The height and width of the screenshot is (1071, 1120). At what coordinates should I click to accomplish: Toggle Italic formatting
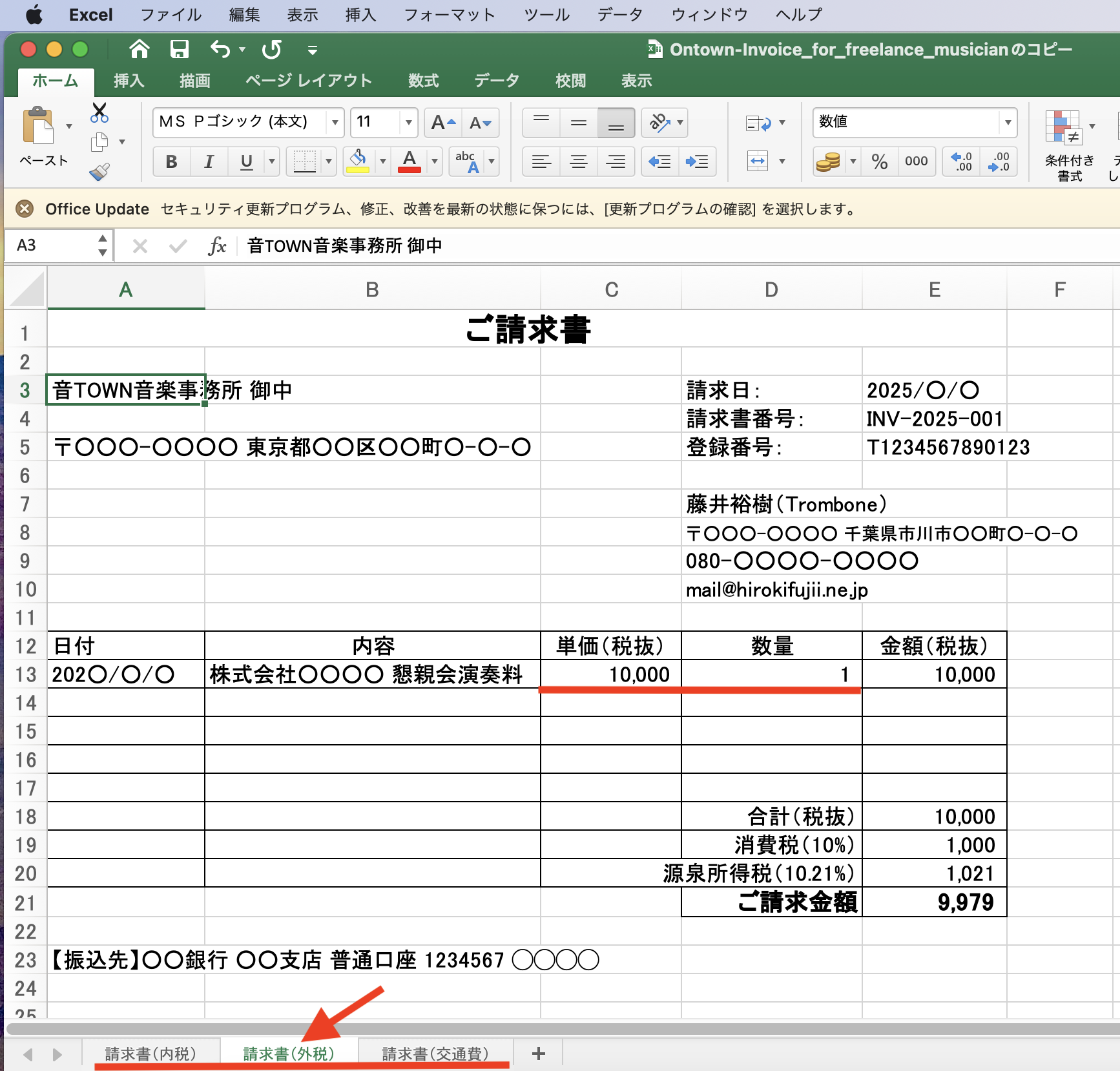pos(209,161)
